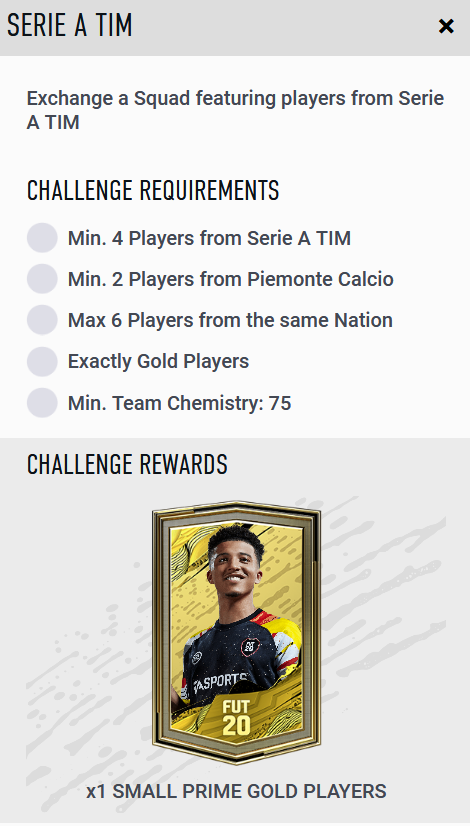Select the SERIE A TIM header title

[x=69, y=25]
